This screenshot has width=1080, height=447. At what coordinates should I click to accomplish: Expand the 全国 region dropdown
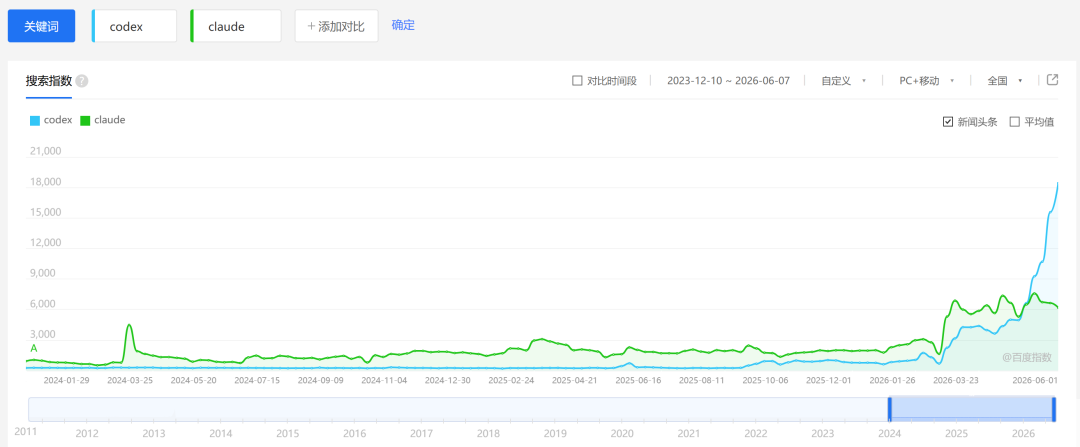pos(1004,81)
